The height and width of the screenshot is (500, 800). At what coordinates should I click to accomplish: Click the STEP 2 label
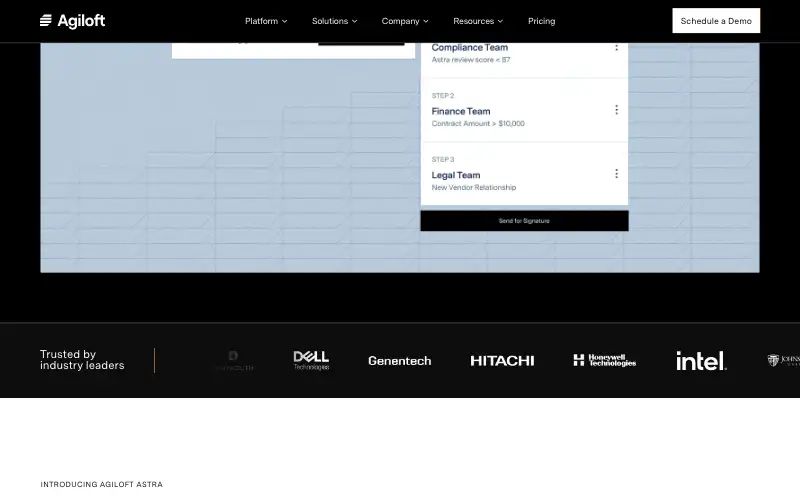(442, 96)
